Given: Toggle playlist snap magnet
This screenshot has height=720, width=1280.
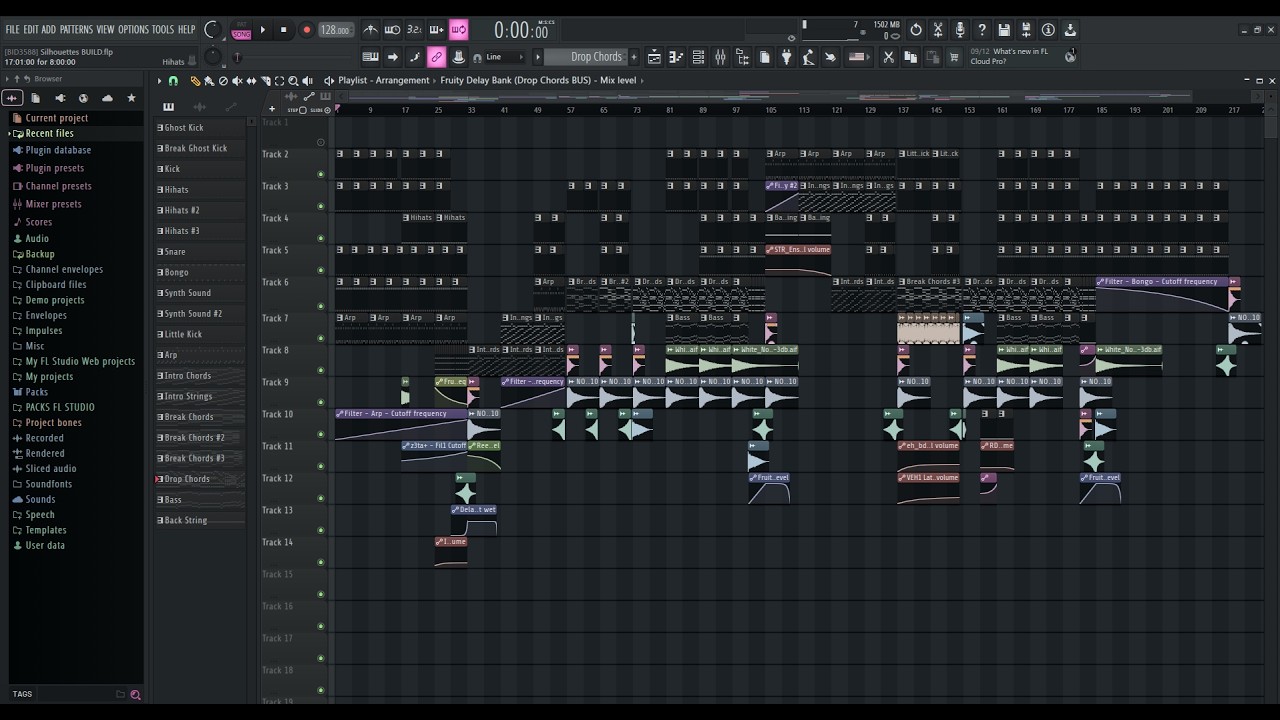Looking at the screenshot, I should click(173, 80).
